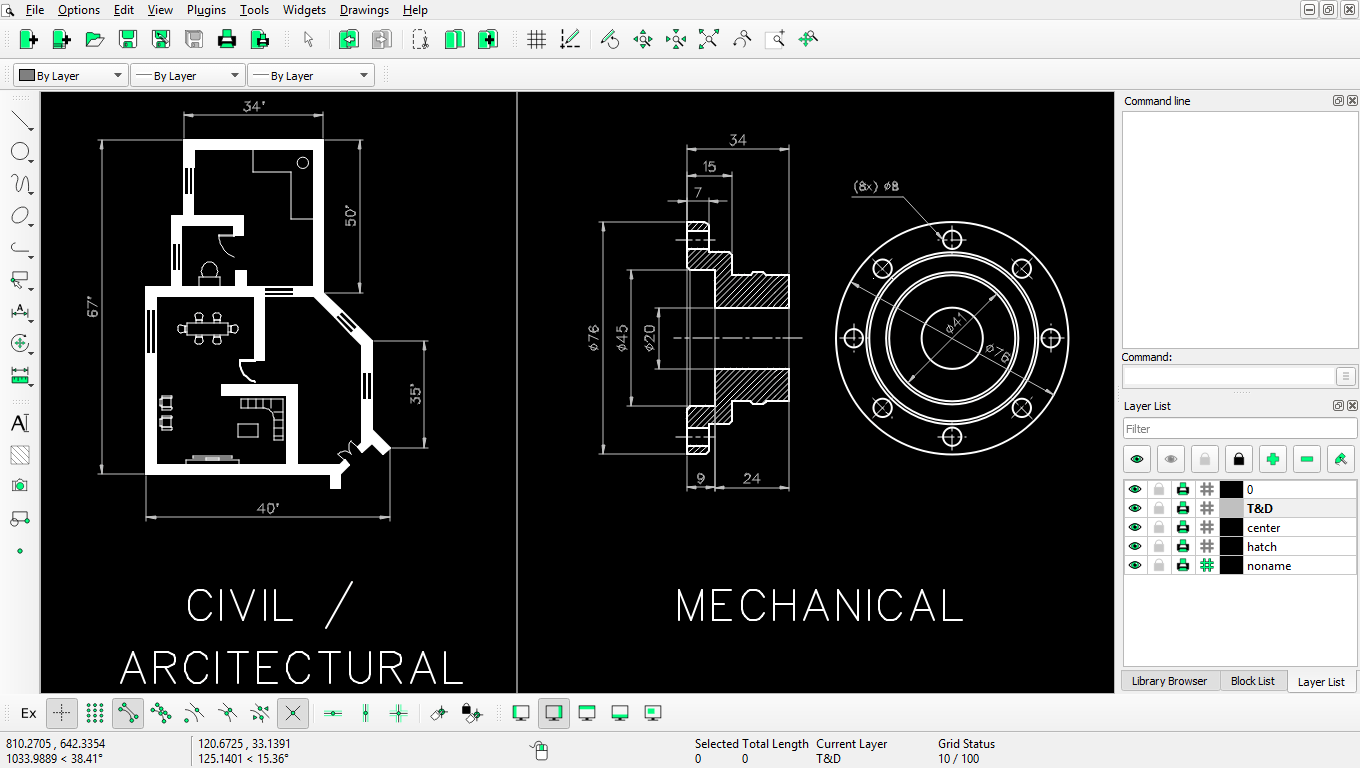This screenshot has width=1360, height=768.
Task: Switch to the Block List tab
Action: 1253,681
